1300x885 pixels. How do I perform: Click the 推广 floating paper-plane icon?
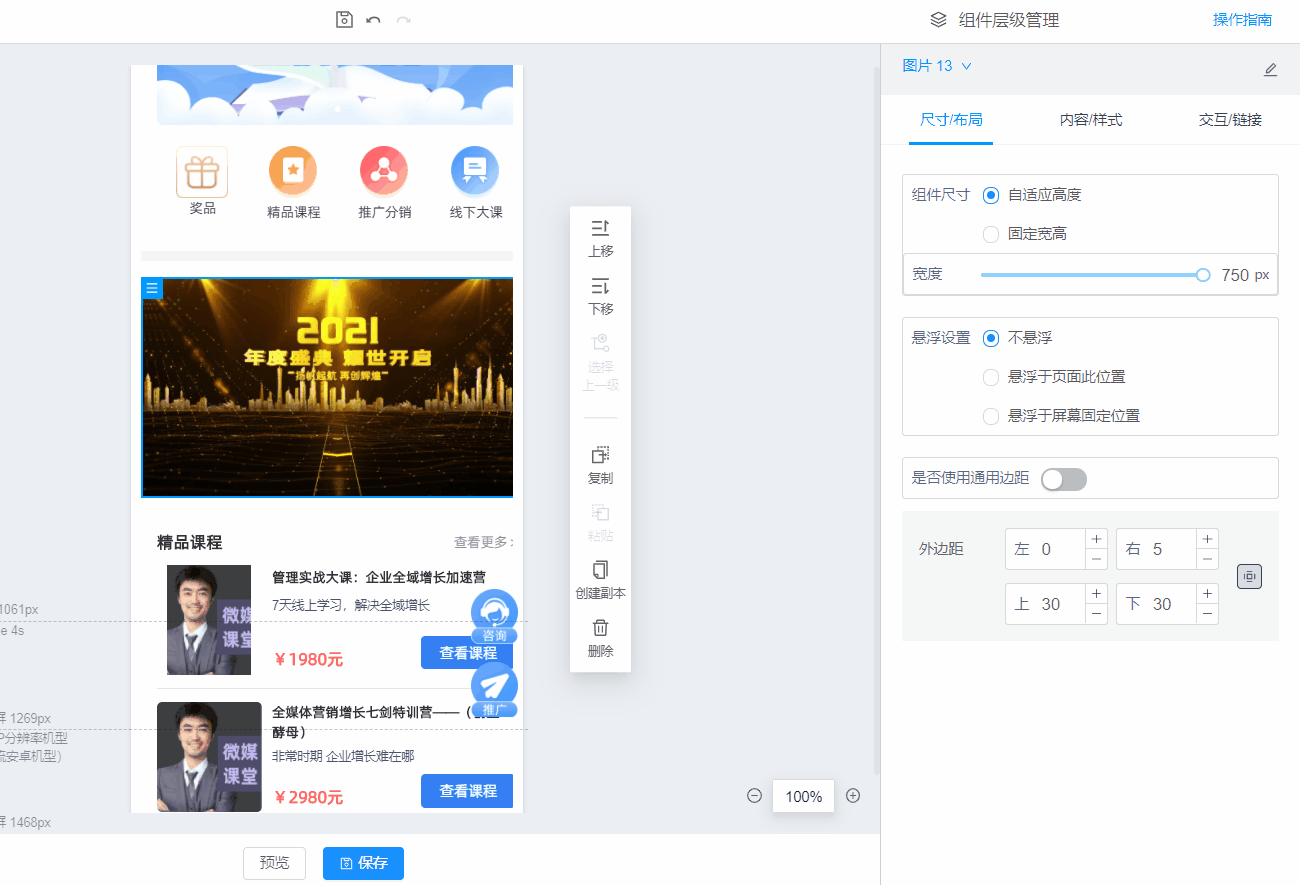pyautogui.click(x=494, y=690)
